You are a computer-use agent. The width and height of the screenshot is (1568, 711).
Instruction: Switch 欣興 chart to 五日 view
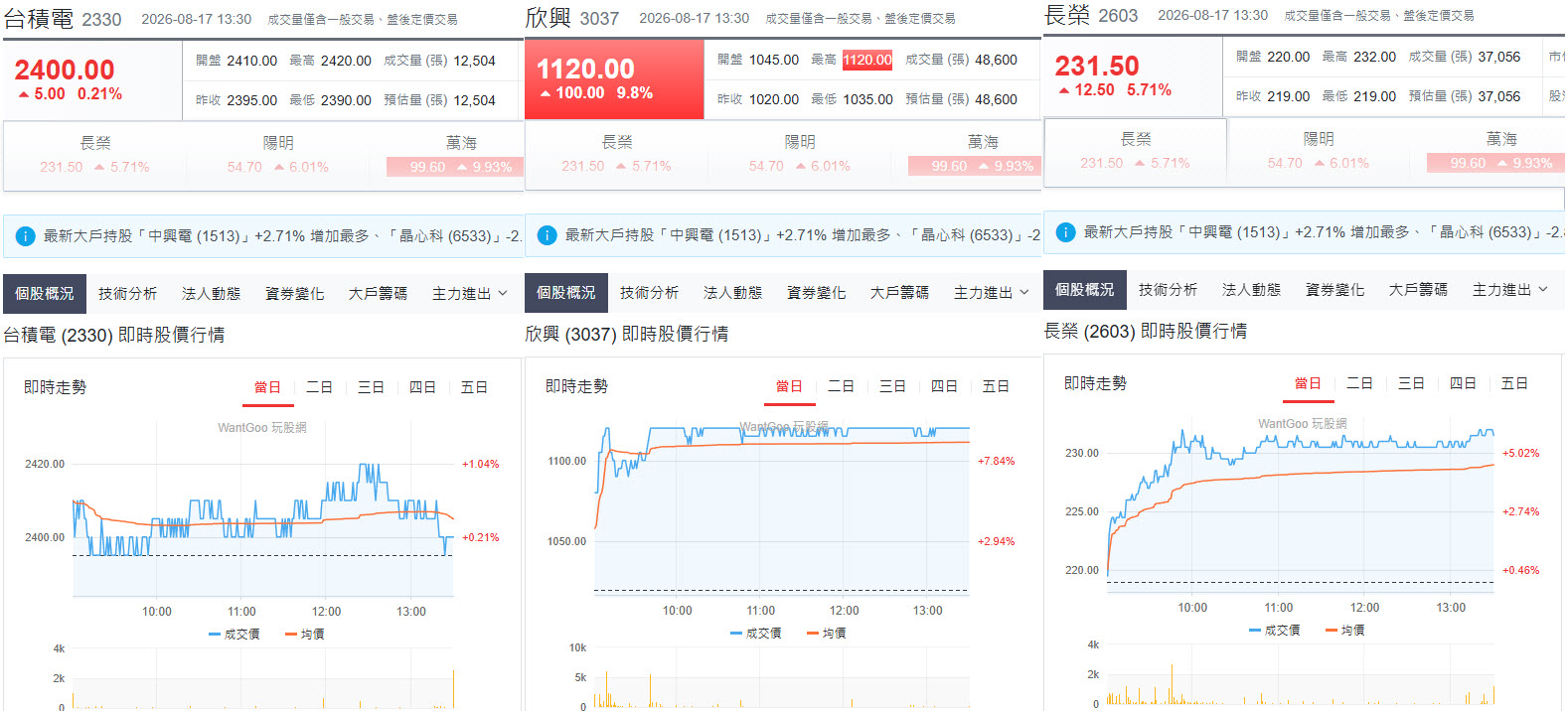click(997, 386)
